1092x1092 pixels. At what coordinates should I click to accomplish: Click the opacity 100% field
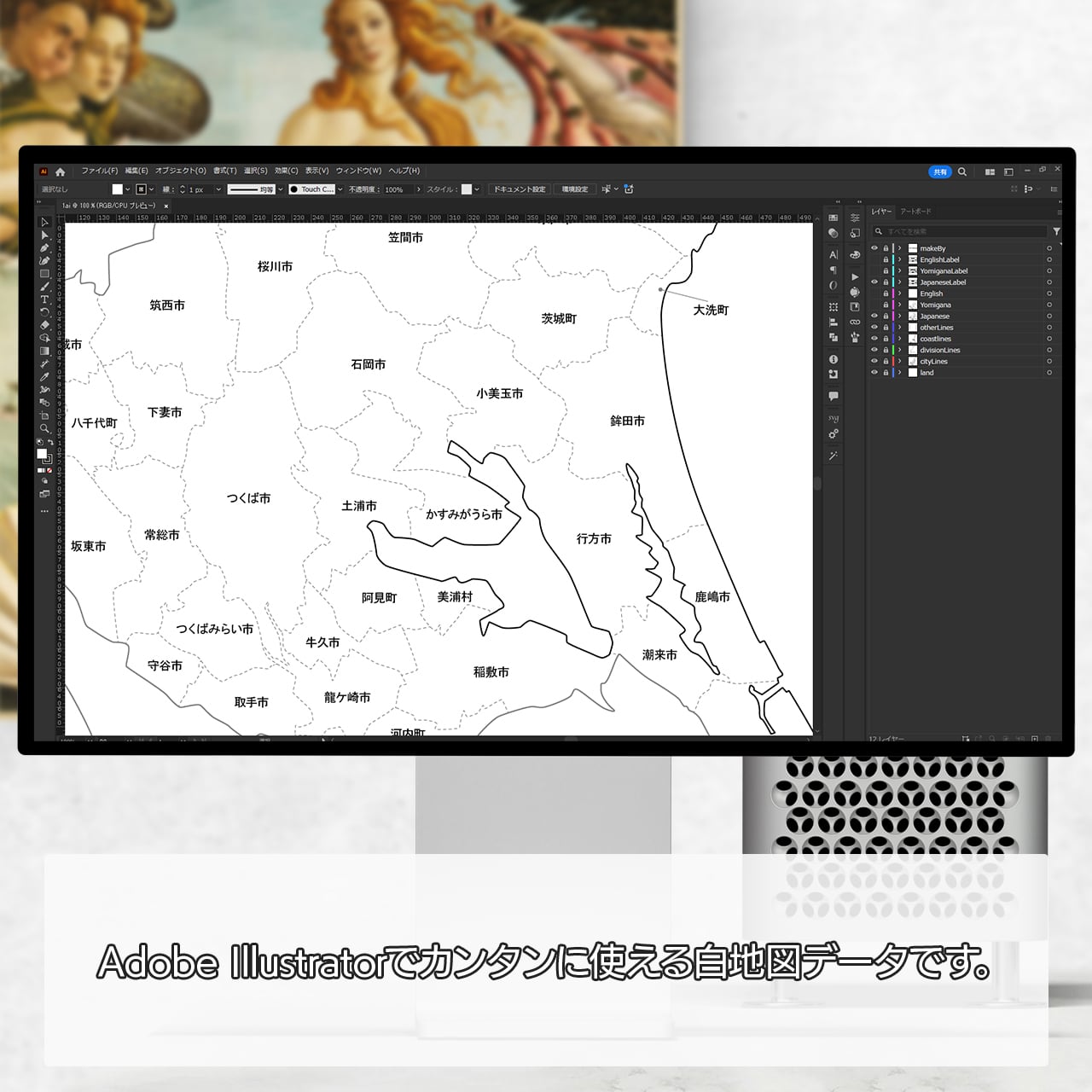click(x=398, y=189)
